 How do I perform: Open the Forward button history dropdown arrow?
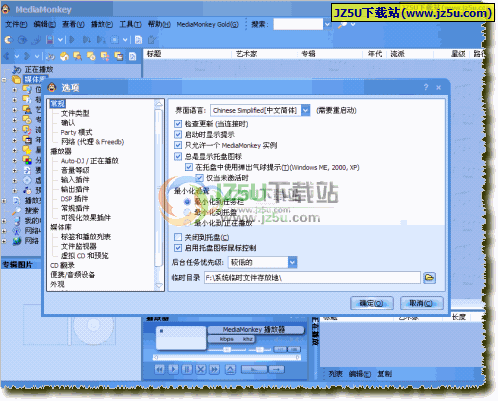click(x=37, y=56)
